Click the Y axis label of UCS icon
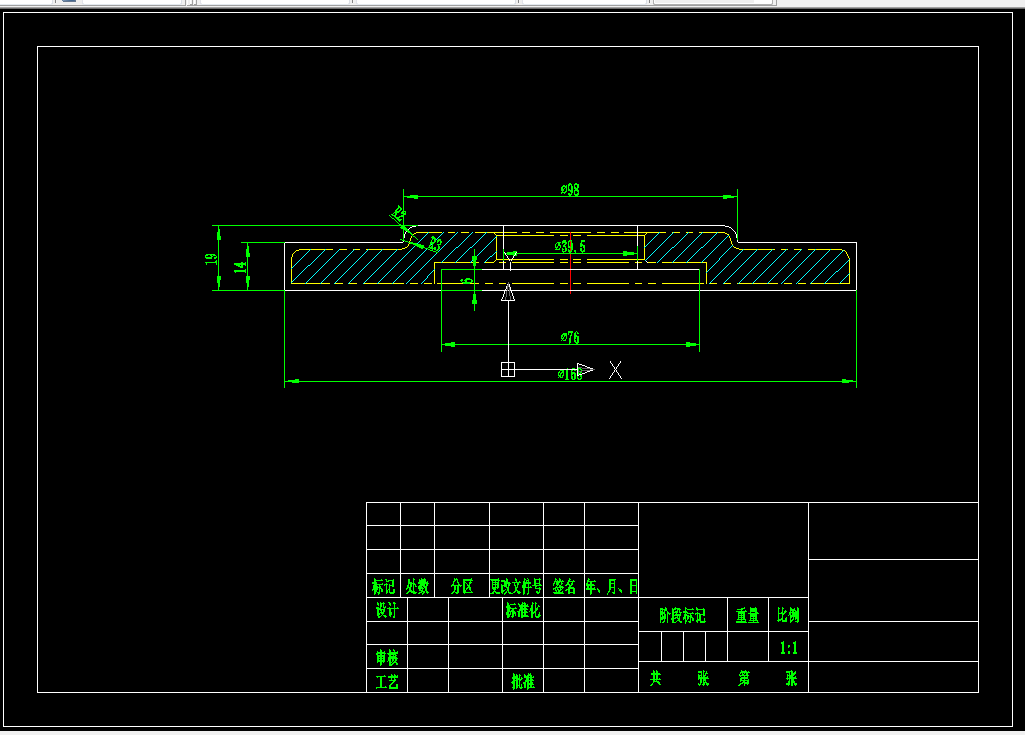 pyautogui.click(x=511, y=260)
